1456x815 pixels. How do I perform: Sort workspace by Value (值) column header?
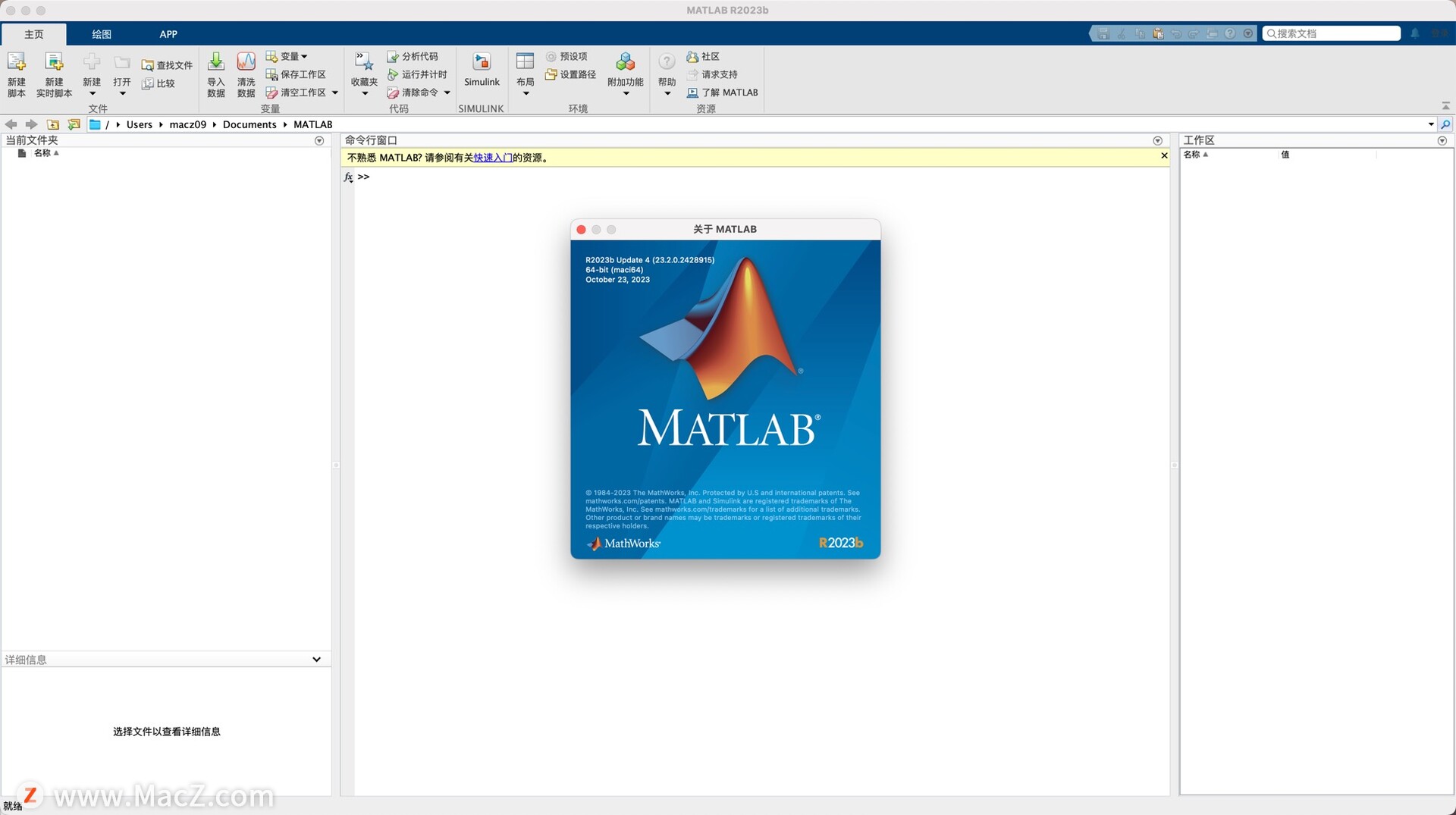point(1285,155)
